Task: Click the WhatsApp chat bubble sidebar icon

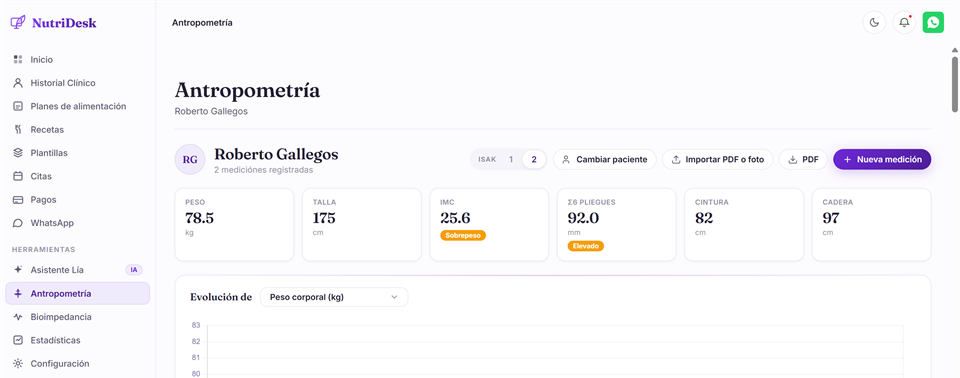Action: tap(18, 223)
